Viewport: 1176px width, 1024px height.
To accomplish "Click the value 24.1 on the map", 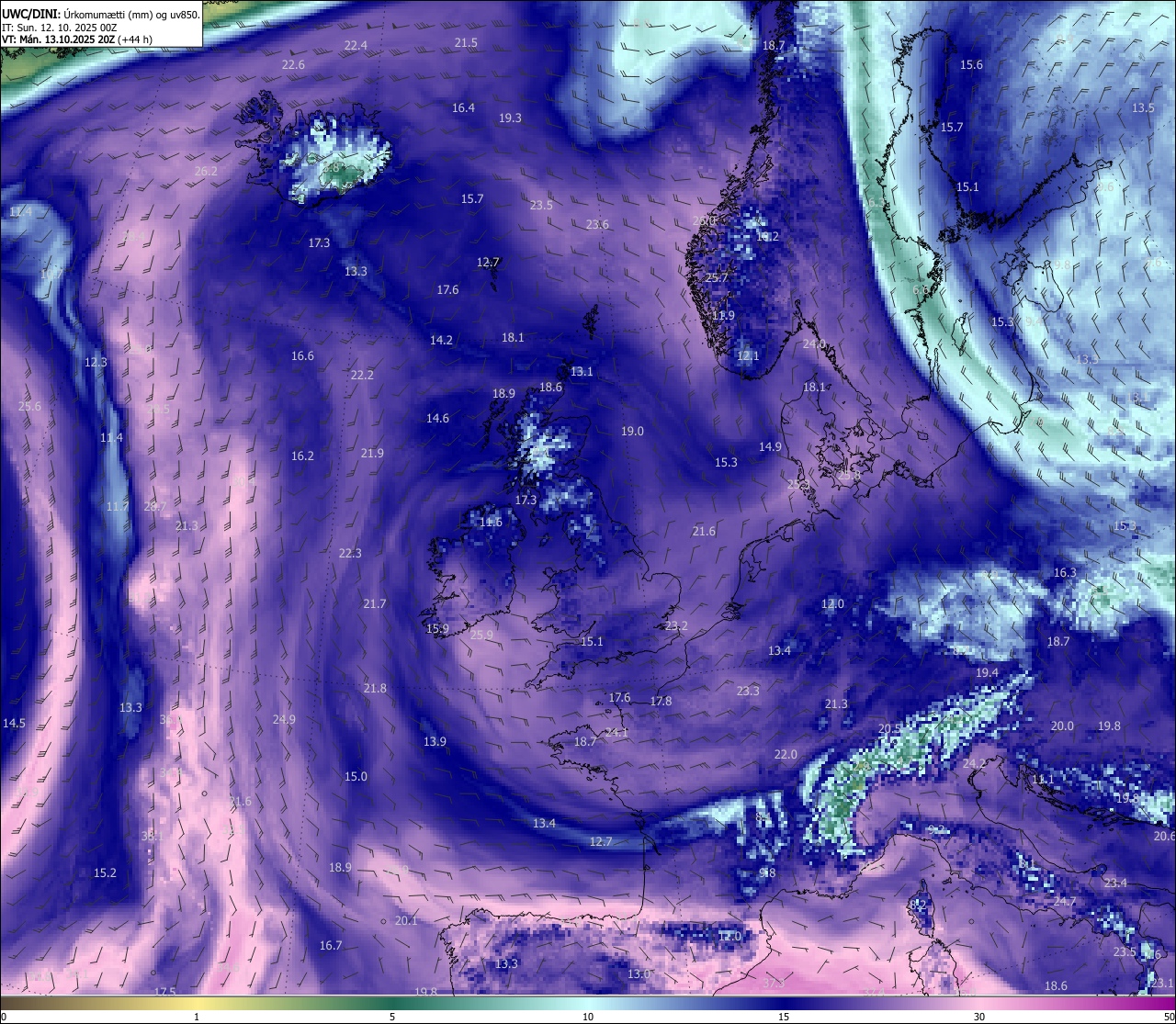I will pos(616,732).
